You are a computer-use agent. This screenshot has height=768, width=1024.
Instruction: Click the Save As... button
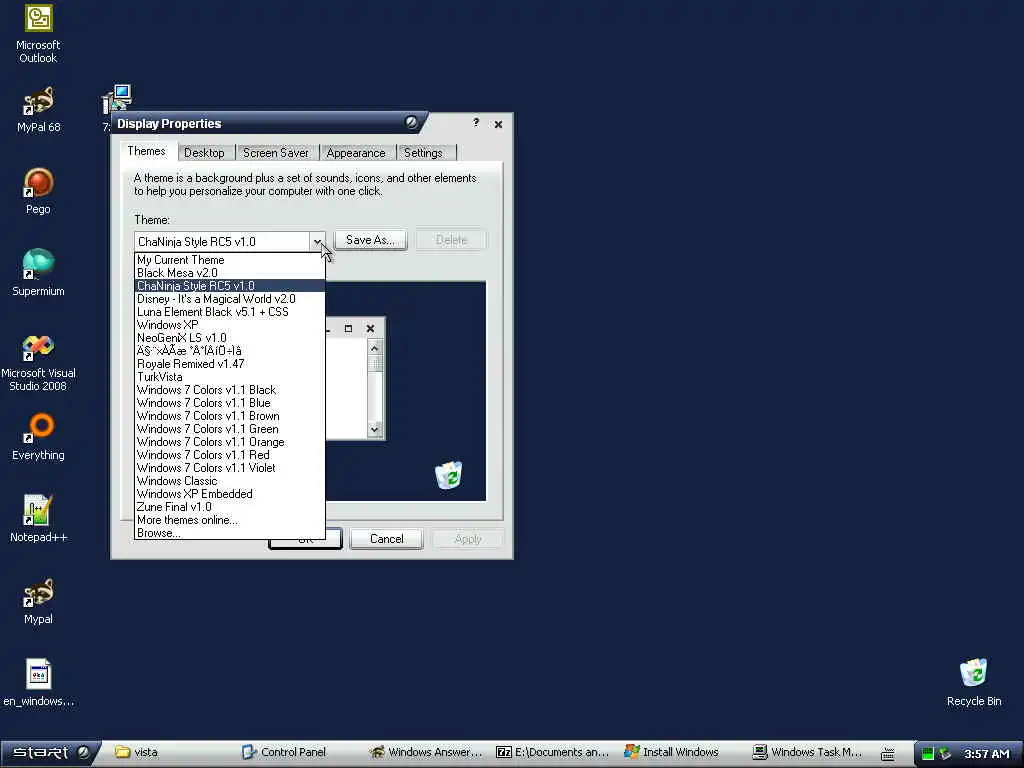point(370,240)
